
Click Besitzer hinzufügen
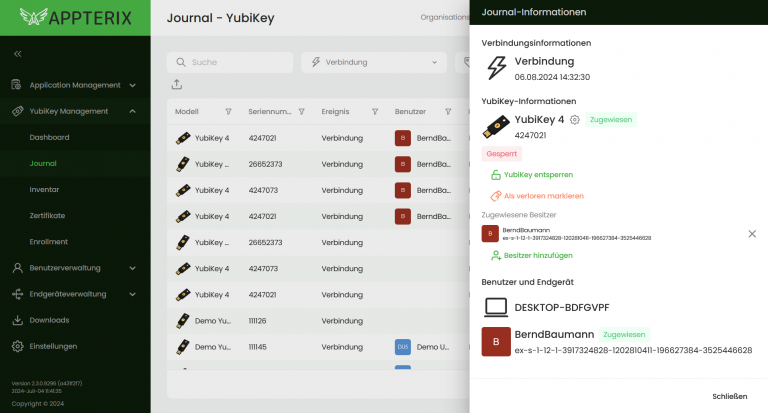[x=532, y=255]
